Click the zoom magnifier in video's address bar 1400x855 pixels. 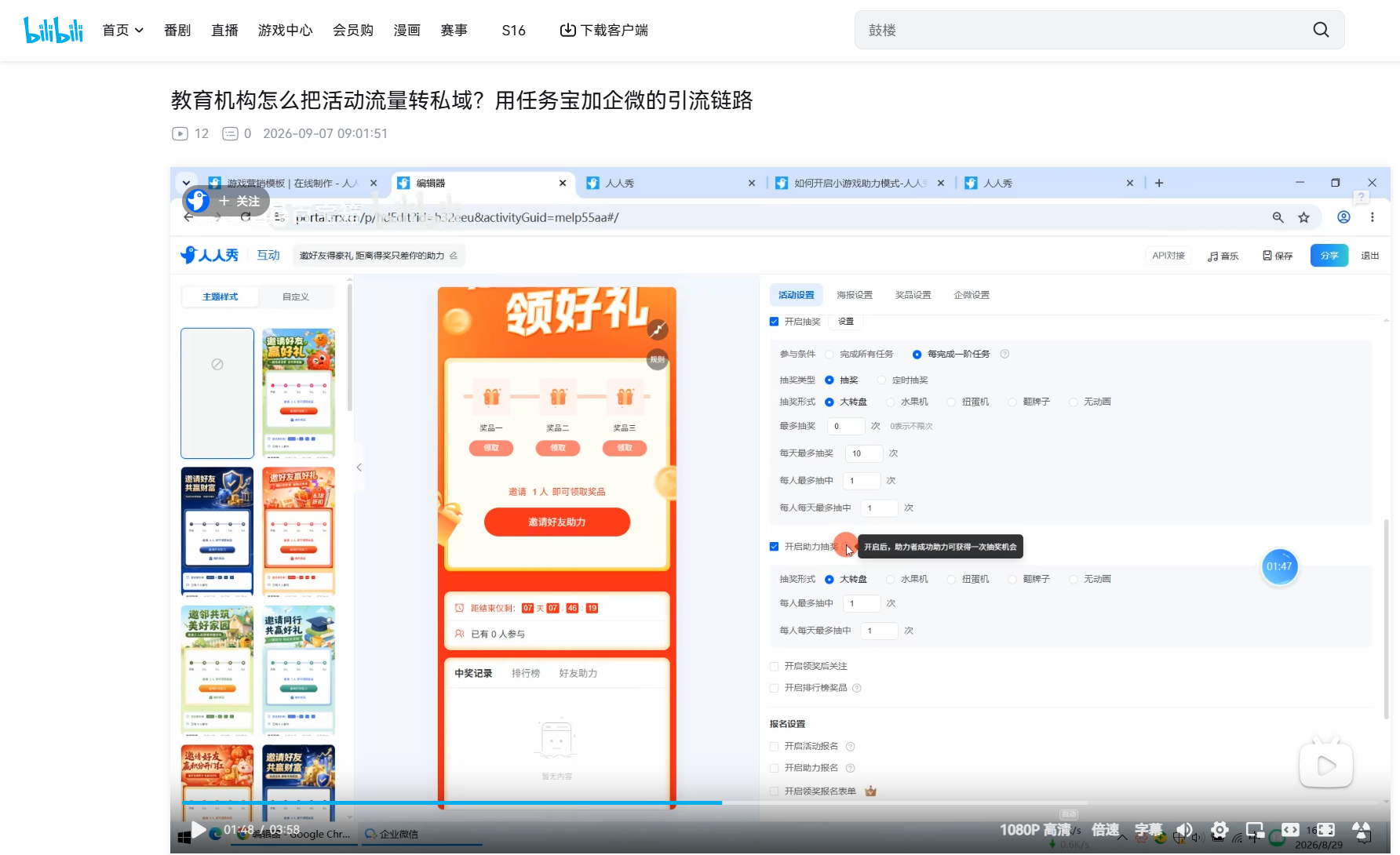pyautogui.click(x=1278, y=217)
